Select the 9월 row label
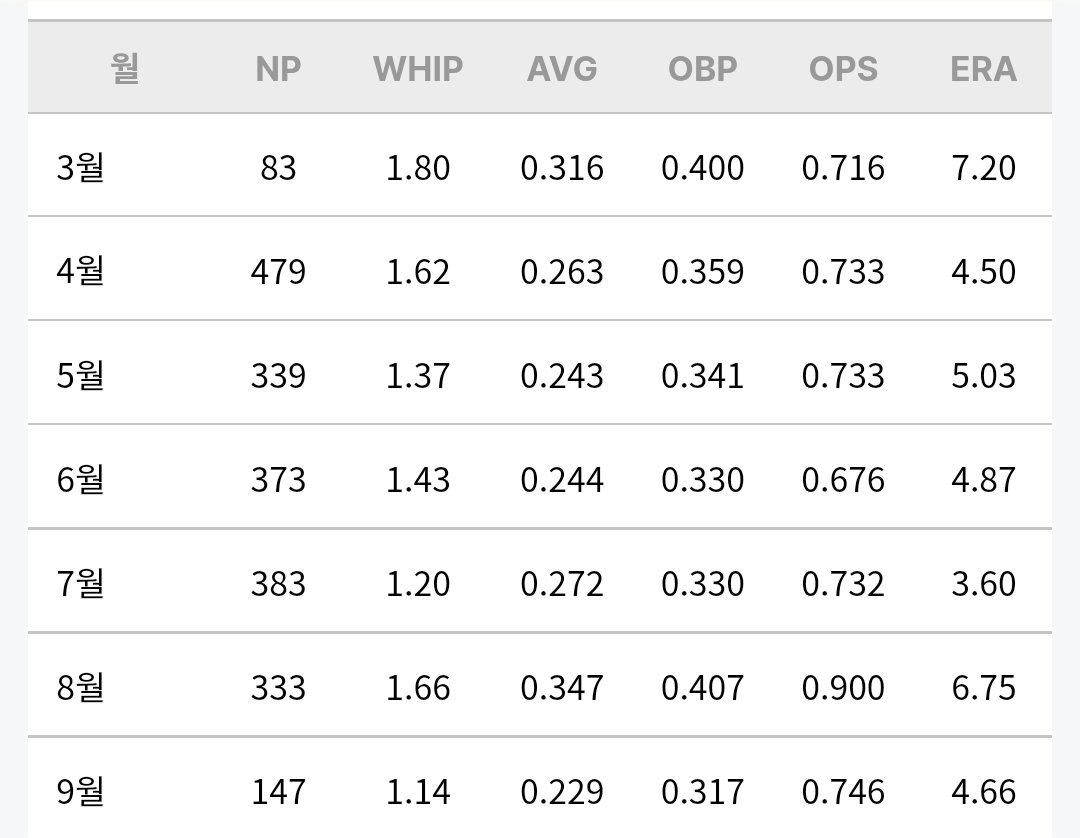 pos(81,791)
